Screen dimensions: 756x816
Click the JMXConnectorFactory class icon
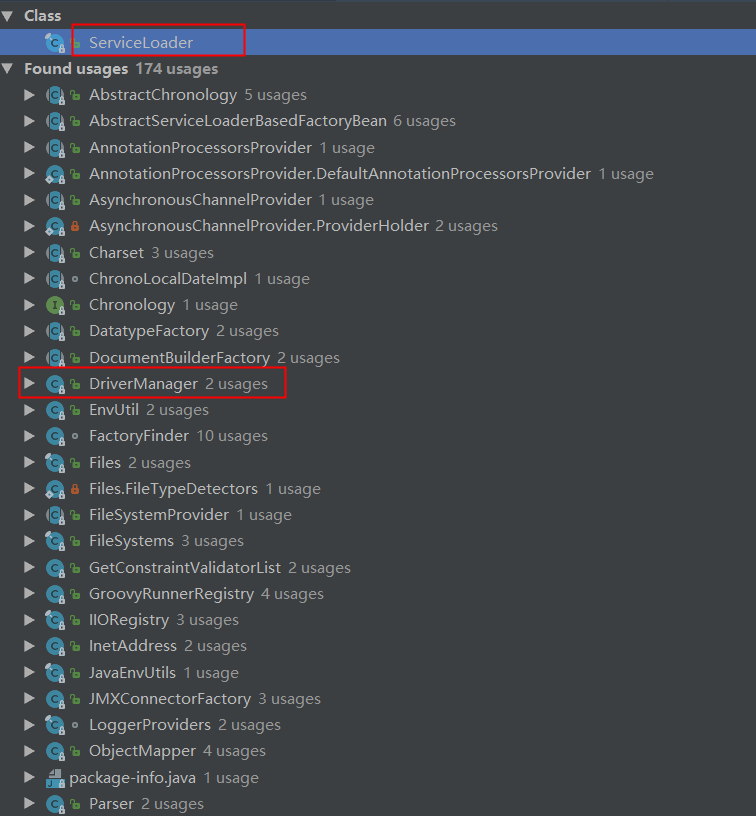pos(55,699)
